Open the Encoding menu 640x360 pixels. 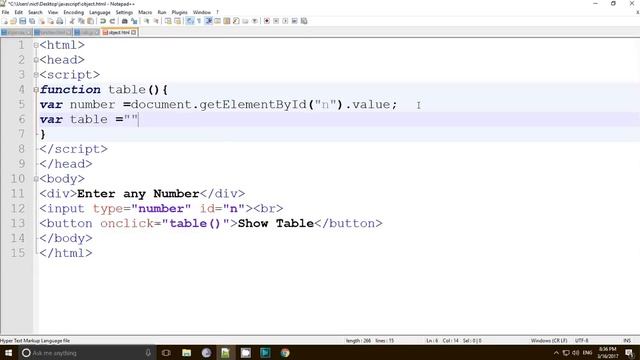coord(73,12)
